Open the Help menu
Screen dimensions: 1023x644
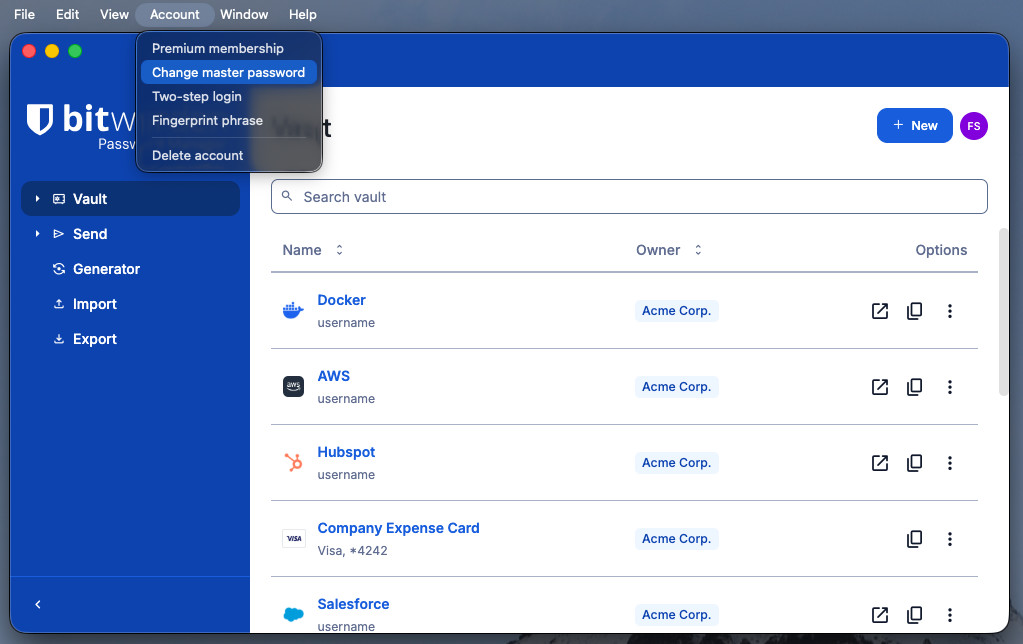tap(303, 14)
